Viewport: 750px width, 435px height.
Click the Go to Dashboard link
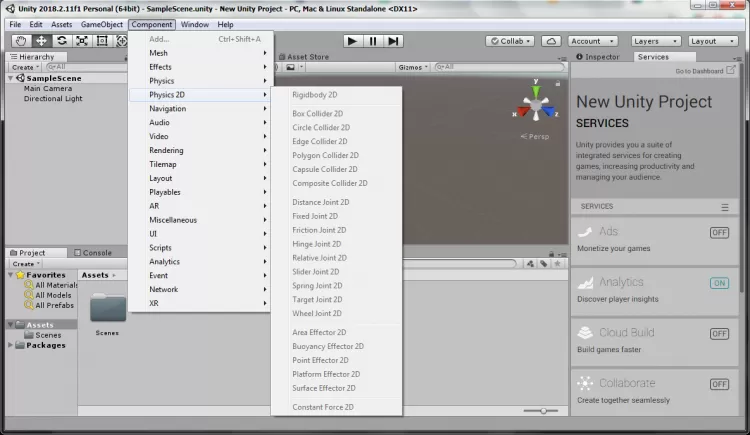[699, 71]
